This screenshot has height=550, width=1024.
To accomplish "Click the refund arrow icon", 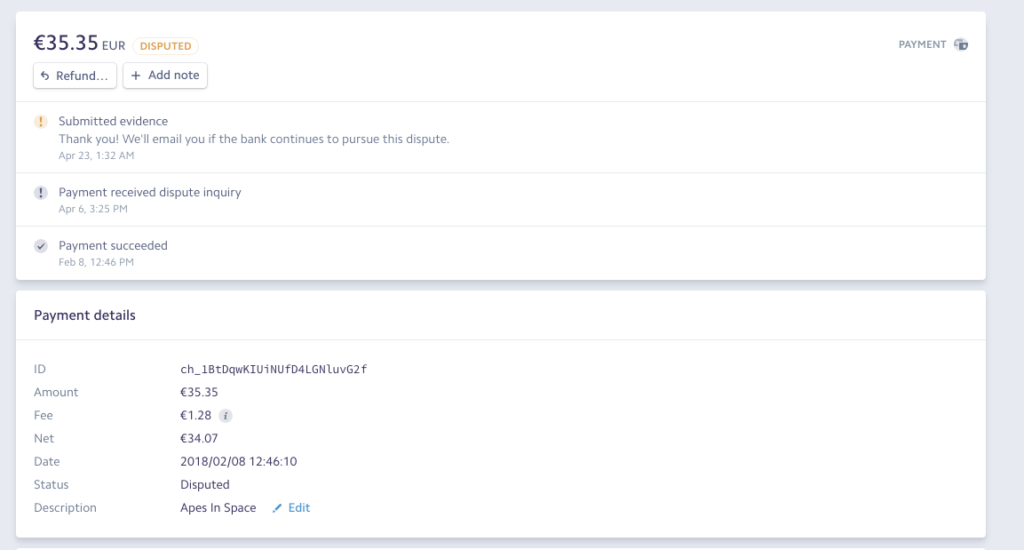I will [45, 76].
